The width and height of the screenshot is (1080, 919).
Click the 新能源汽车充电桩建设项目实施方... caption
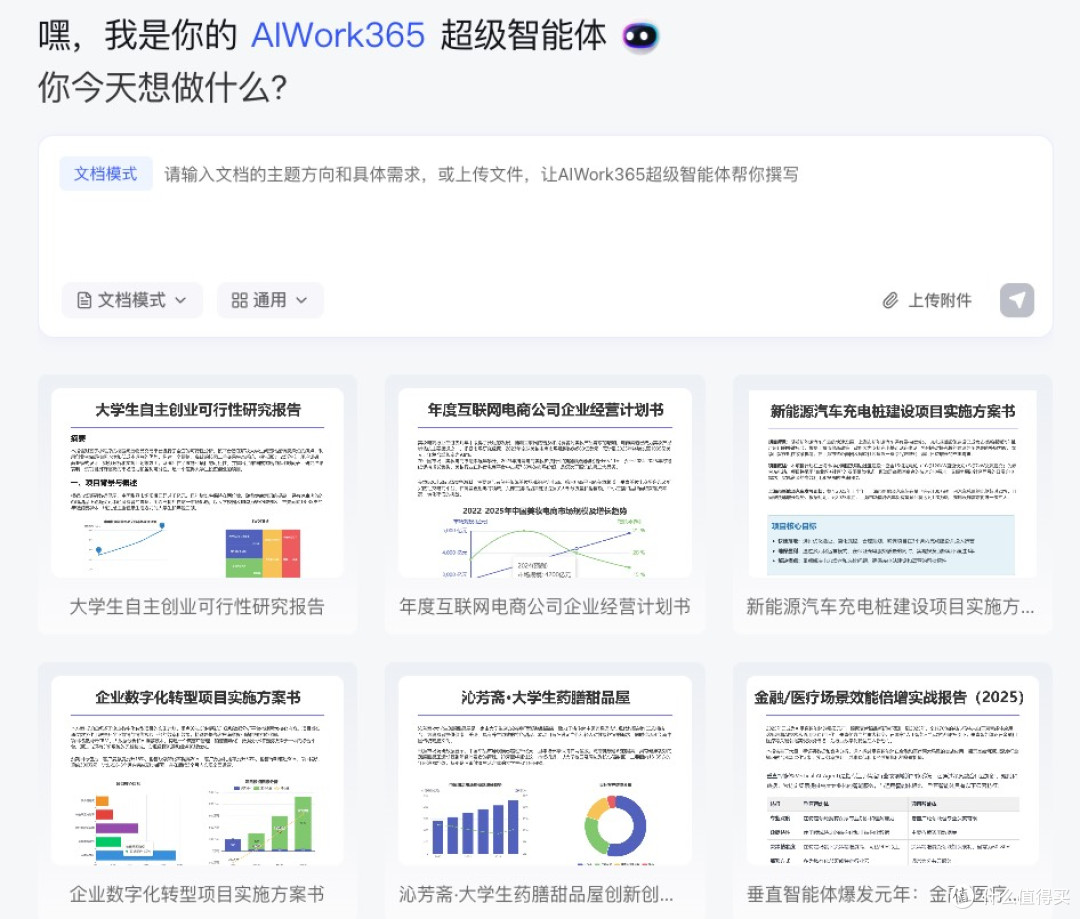click(x=890, y=606)
